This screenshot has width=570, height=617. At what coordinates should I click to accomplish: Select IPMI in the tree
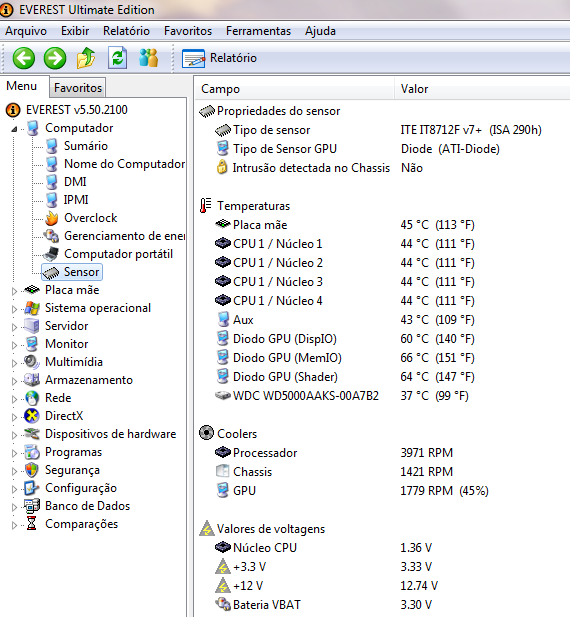click(76, 200)
